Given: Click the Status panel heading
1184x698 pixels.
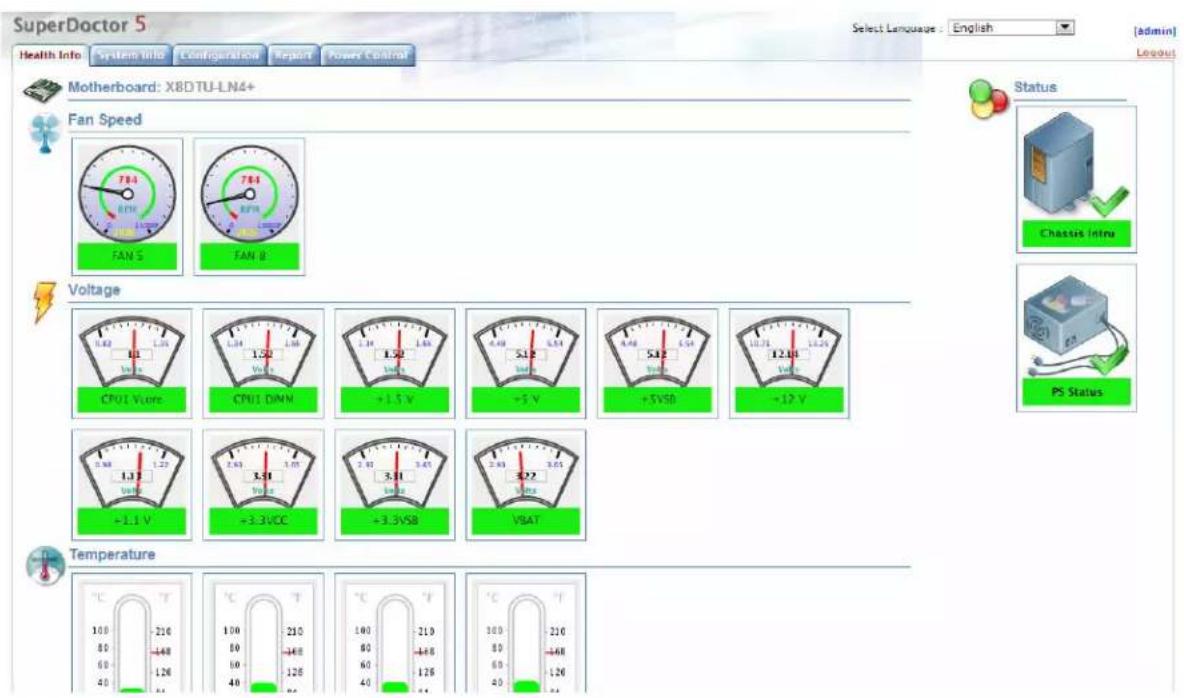Looking at the screenshot, I should [1034, 87].
